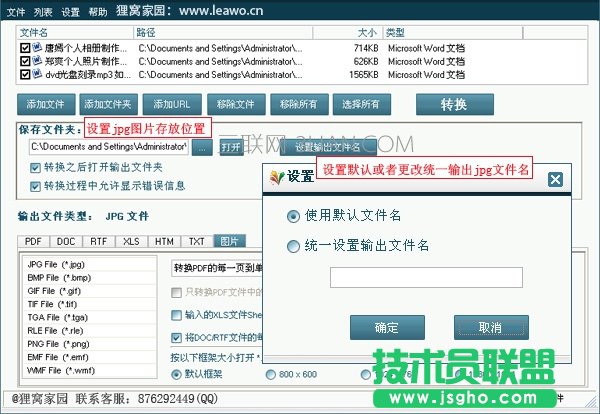Sort list by 类型 column header

[x=453, y=33]
